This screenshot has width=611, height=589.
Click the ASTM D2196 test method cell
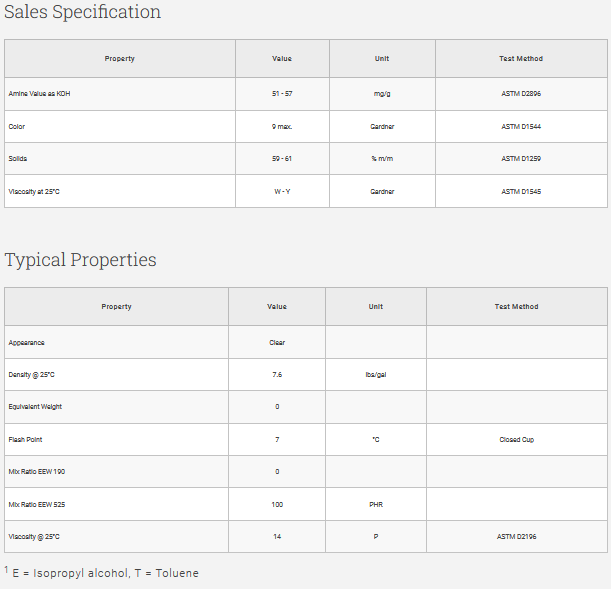(516, 537)
